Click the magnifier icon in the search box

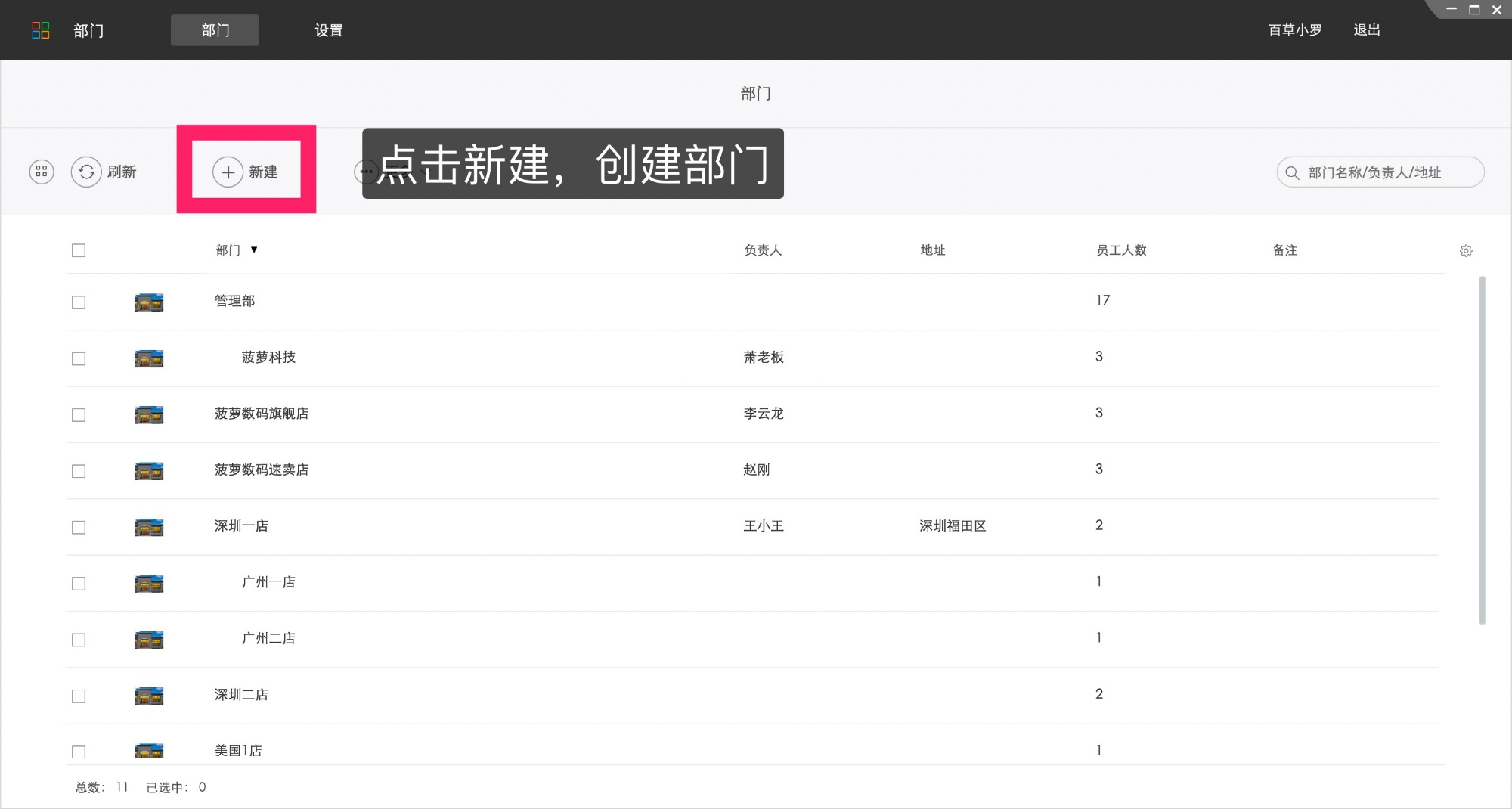(1291, 172)
